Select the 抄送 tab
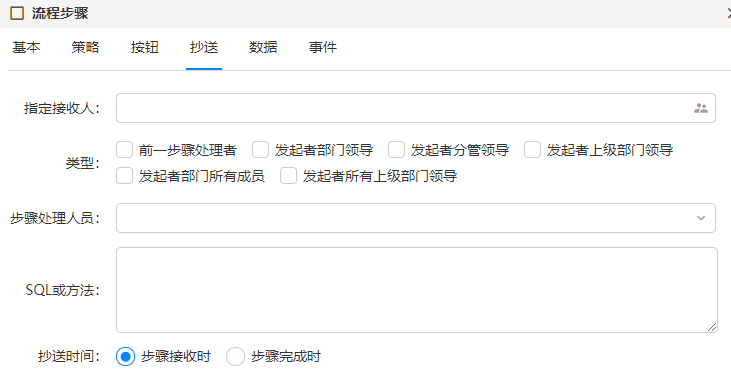The width and height of the screenshot is (731, 386). coord(204,47)
